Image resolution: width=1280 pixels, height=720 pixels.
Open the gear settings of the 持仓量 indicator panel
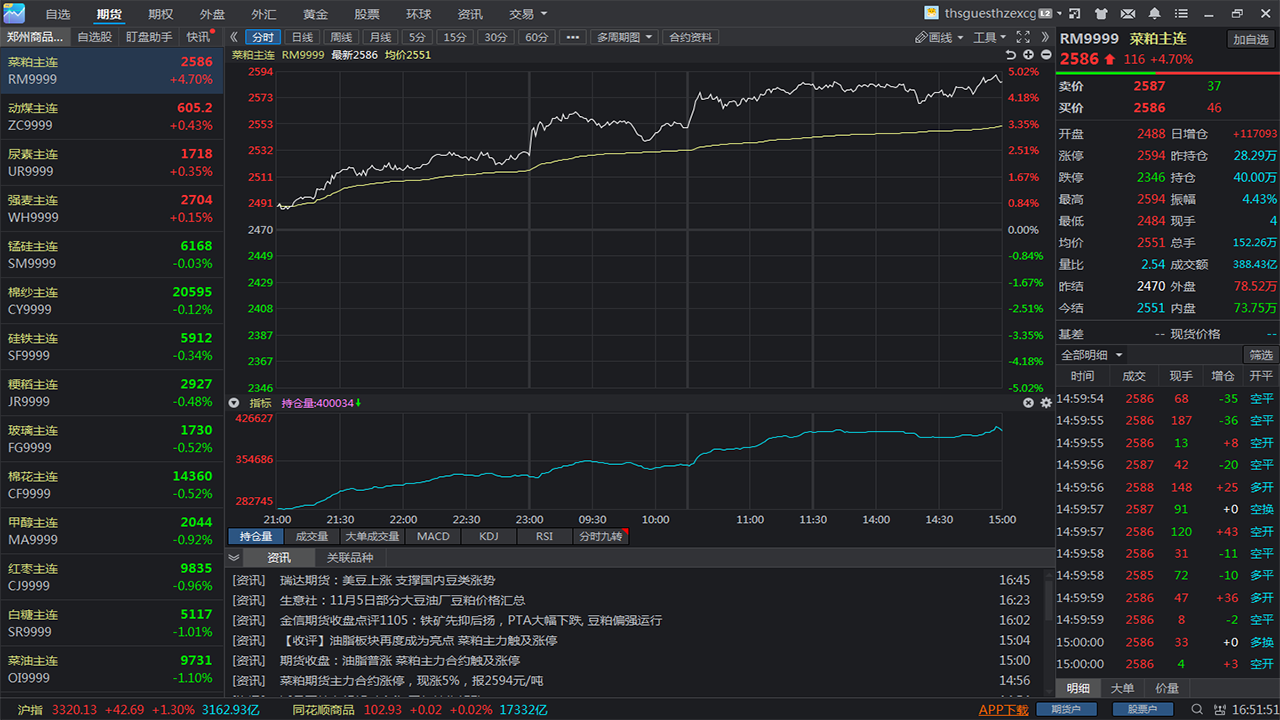pyautogui.click(x=1046, y=403)
